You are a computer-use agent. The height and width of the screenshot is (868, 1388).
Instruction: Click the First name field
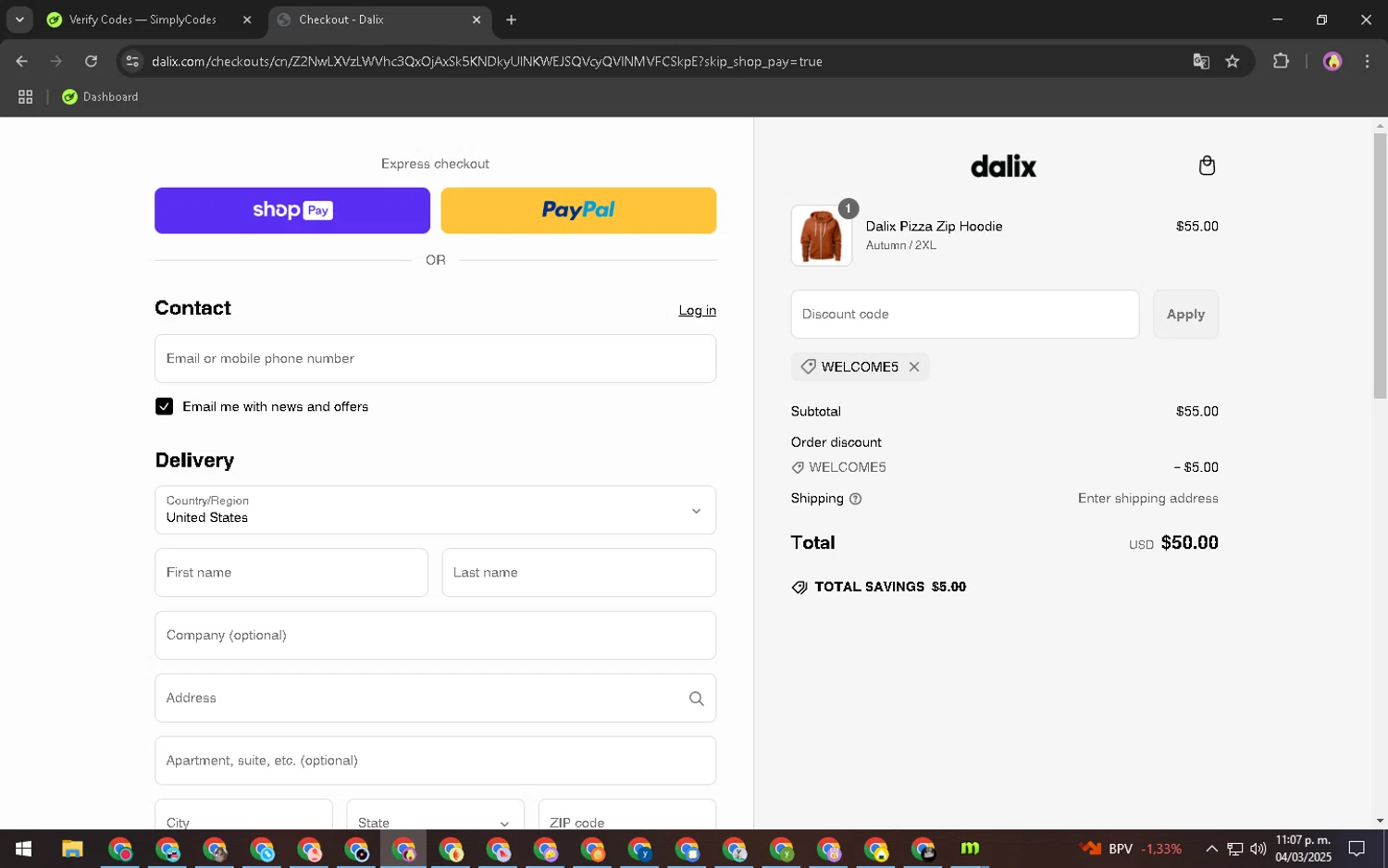point(291,572)
